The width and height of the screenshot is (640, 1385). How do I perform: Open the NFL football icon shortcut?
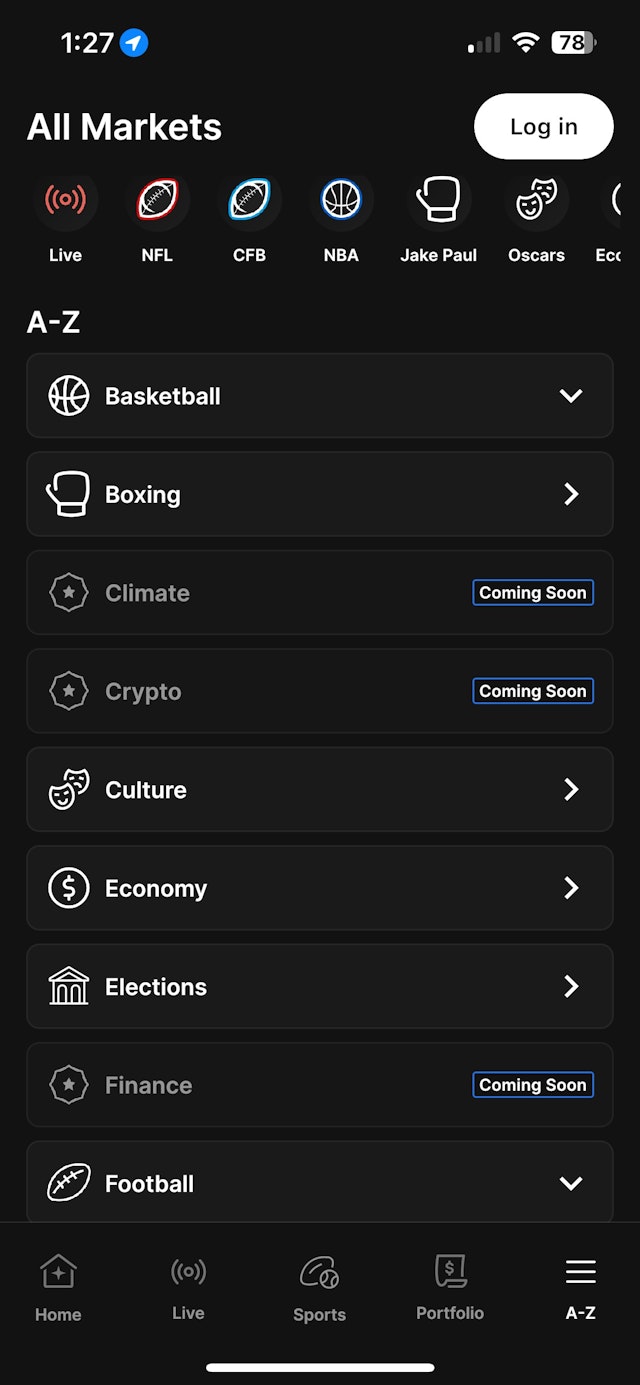point(157,201)
